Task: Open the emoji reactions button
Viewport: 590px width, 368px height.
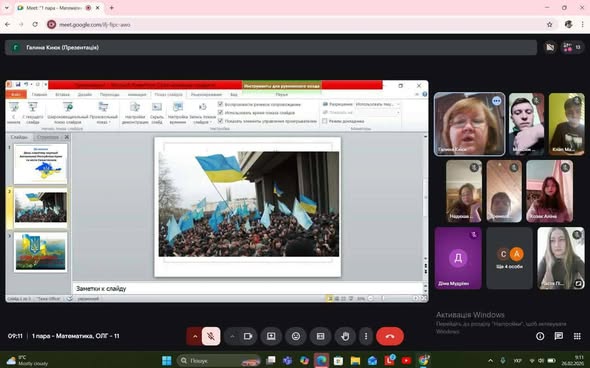Action: (x=296, y=336)
